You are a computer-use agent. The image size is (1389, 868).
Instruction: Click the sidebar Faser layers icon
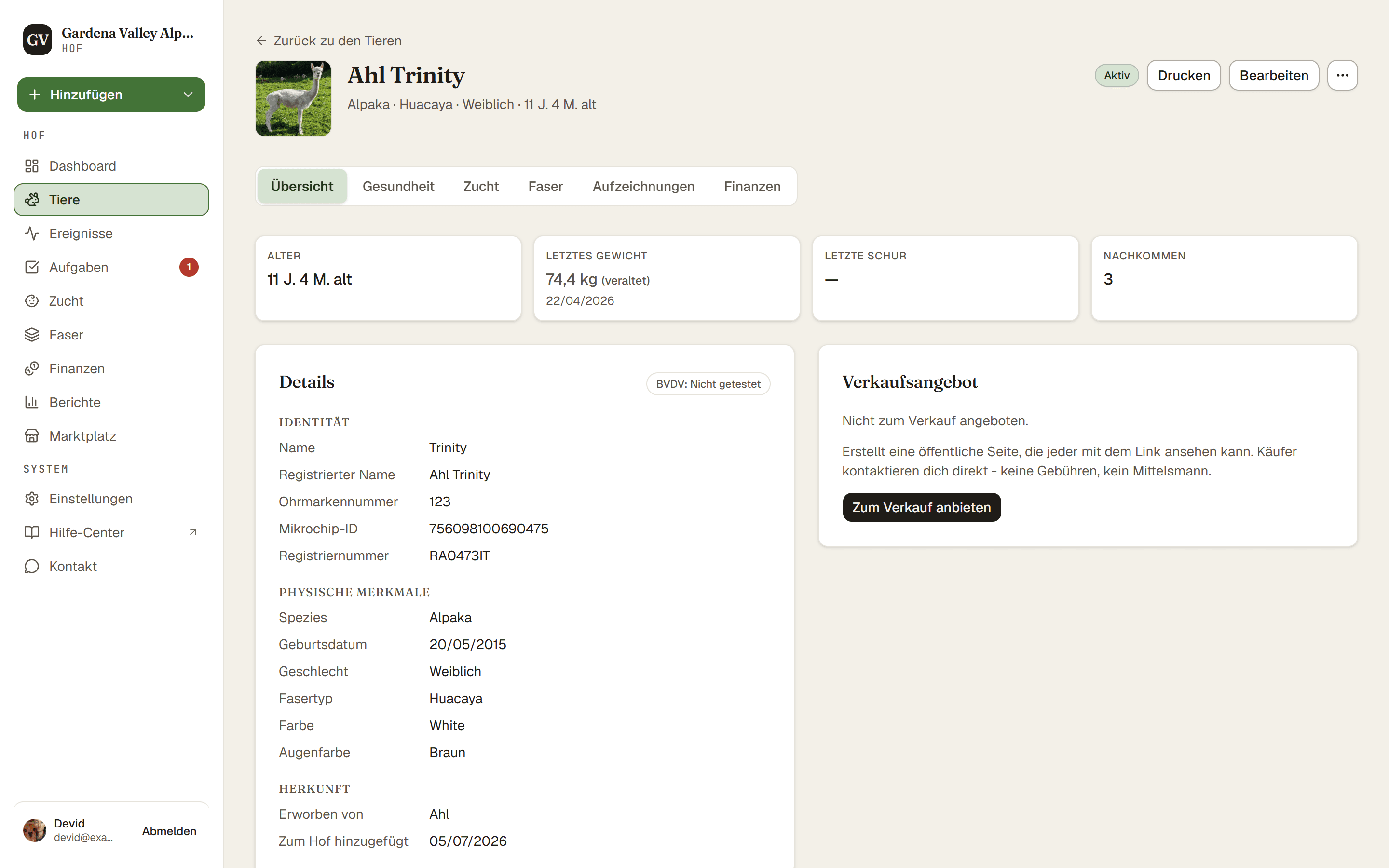click(31, 335)
